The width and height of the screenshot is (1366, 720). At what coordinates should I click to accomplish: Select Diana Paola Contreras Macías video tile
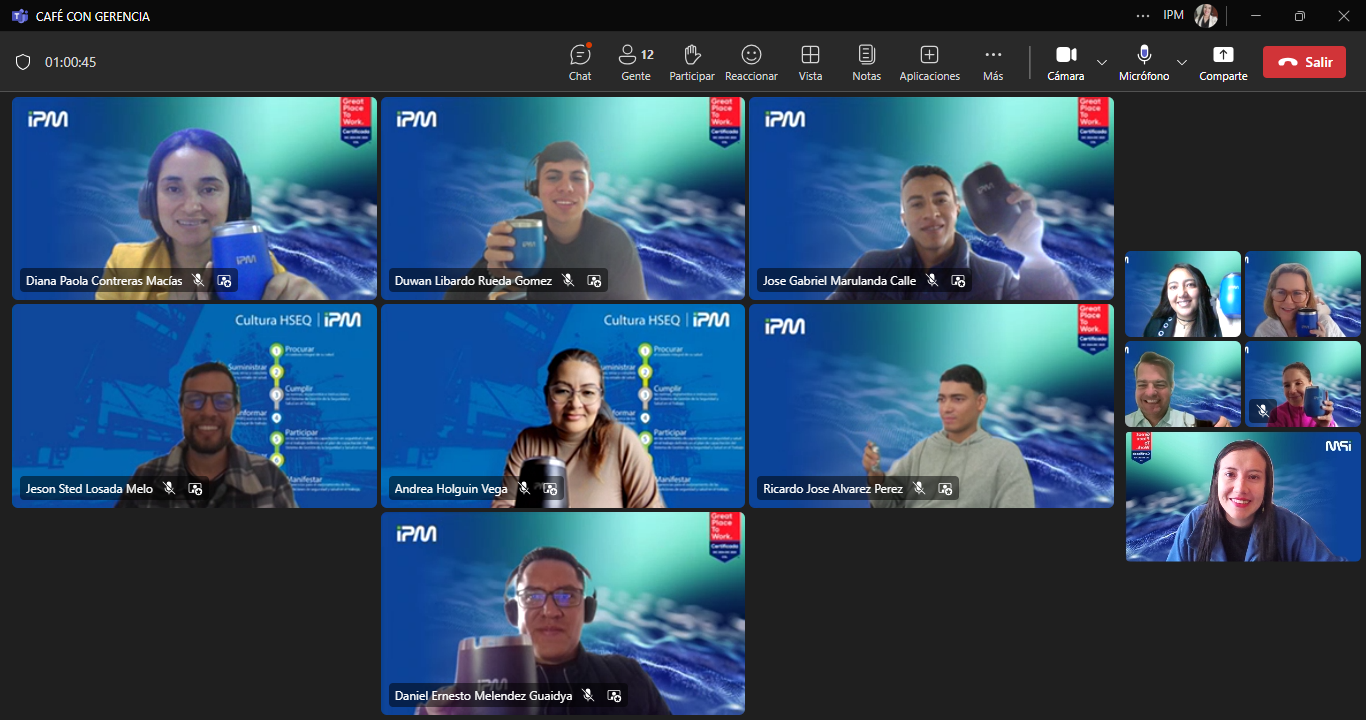(x=194, y=190)
